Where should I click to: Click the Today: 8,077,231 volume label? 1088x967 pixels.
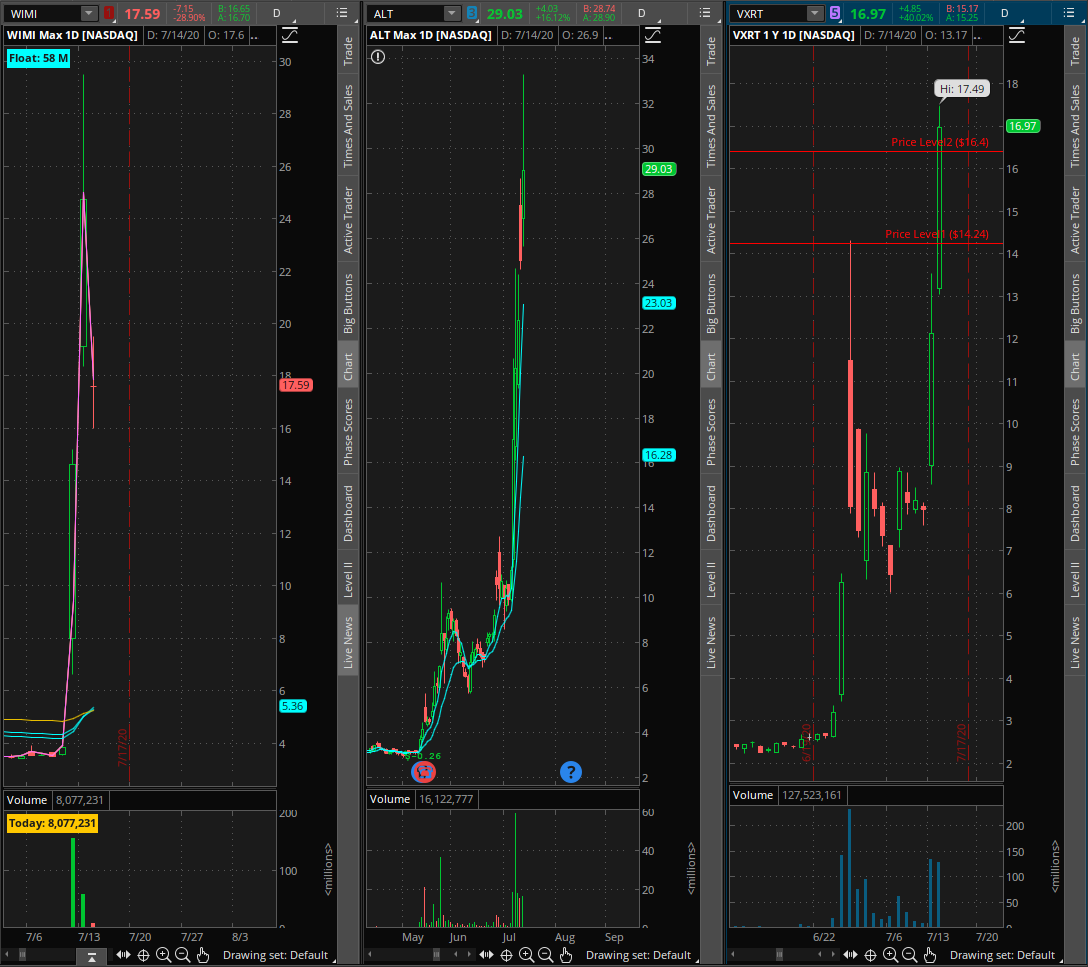tap(52, 823)
